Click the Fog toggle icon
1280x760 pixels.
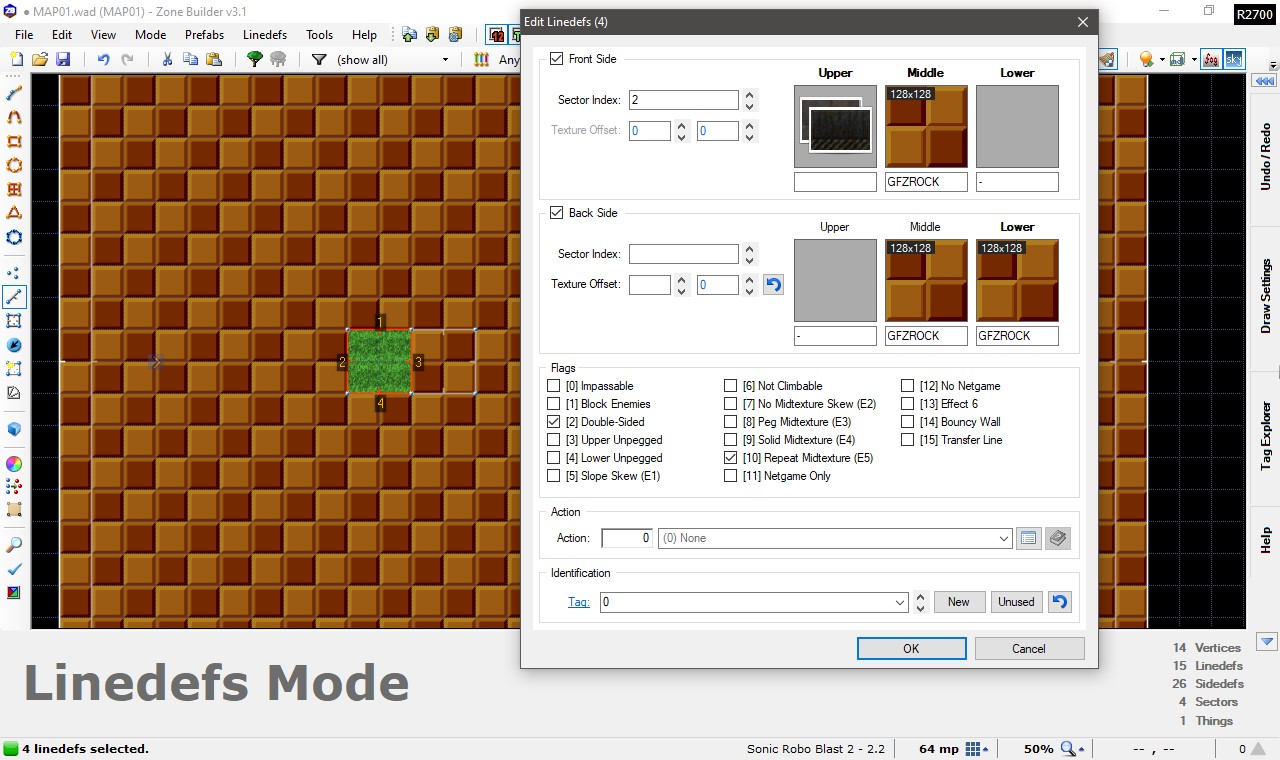pos(1211,60)
